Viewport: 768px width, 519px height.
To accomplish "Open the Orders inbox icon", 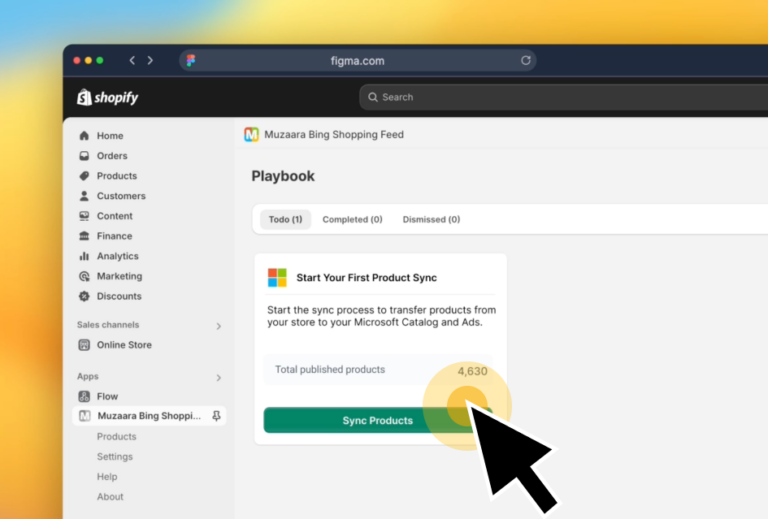I will (x=84, y=156).
